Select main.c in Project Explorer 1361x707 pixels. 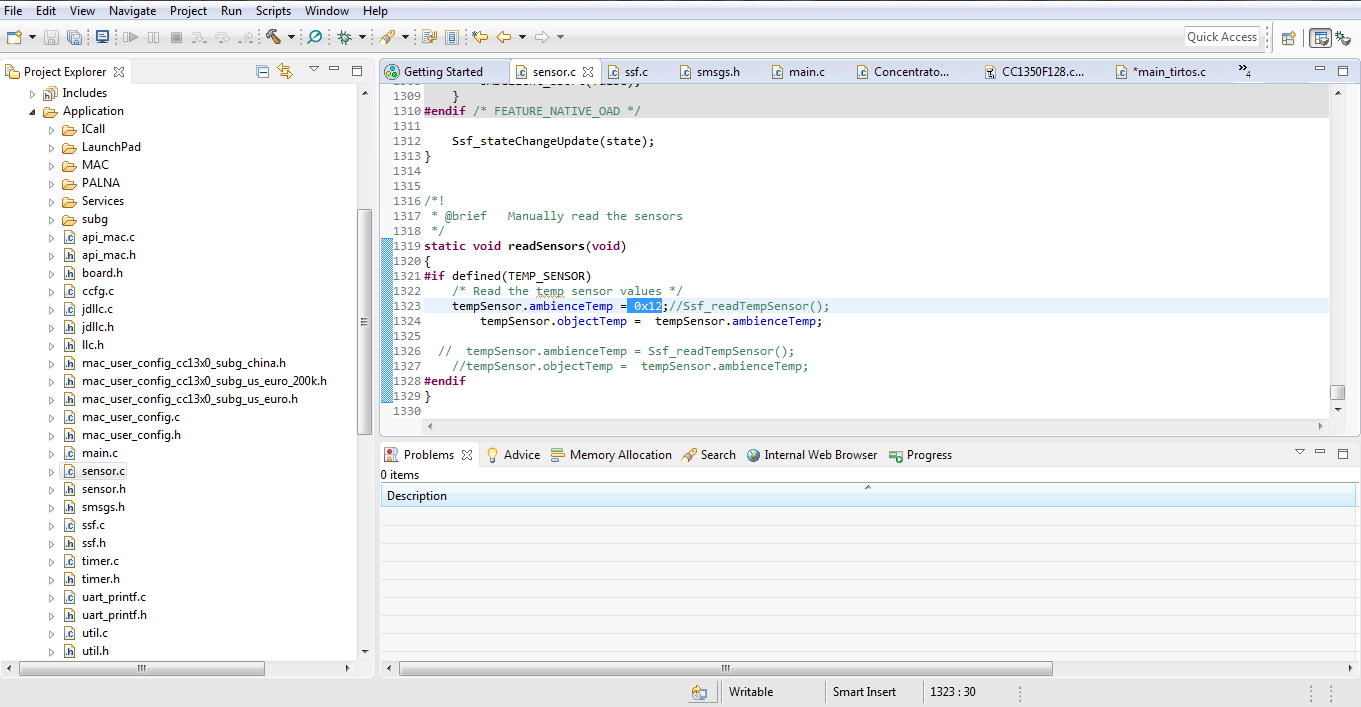(x=99, y=453)
